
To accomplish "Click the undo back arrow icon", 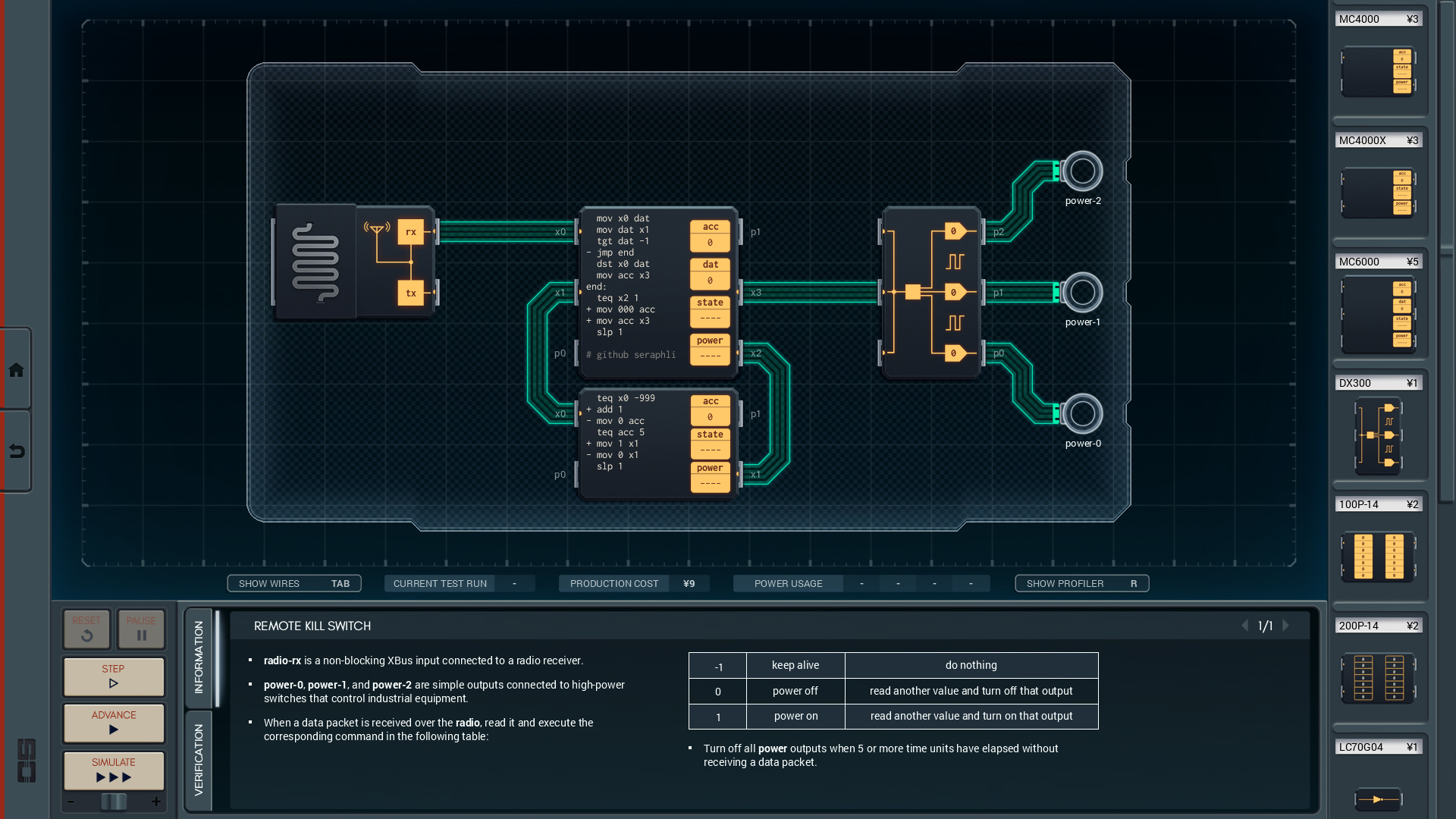I will [16, 452].
